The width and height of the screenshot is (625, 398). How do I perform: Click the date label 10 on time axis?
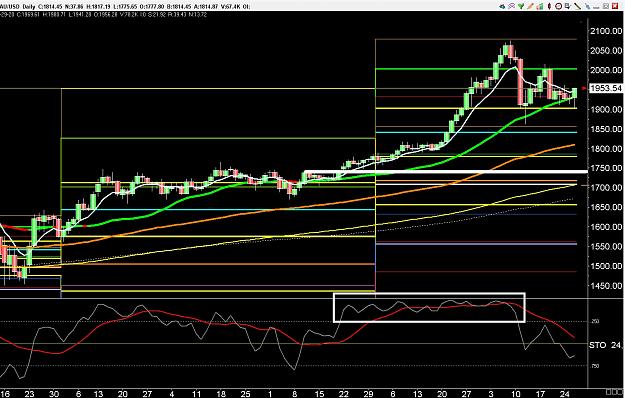[x=516, y=394]
